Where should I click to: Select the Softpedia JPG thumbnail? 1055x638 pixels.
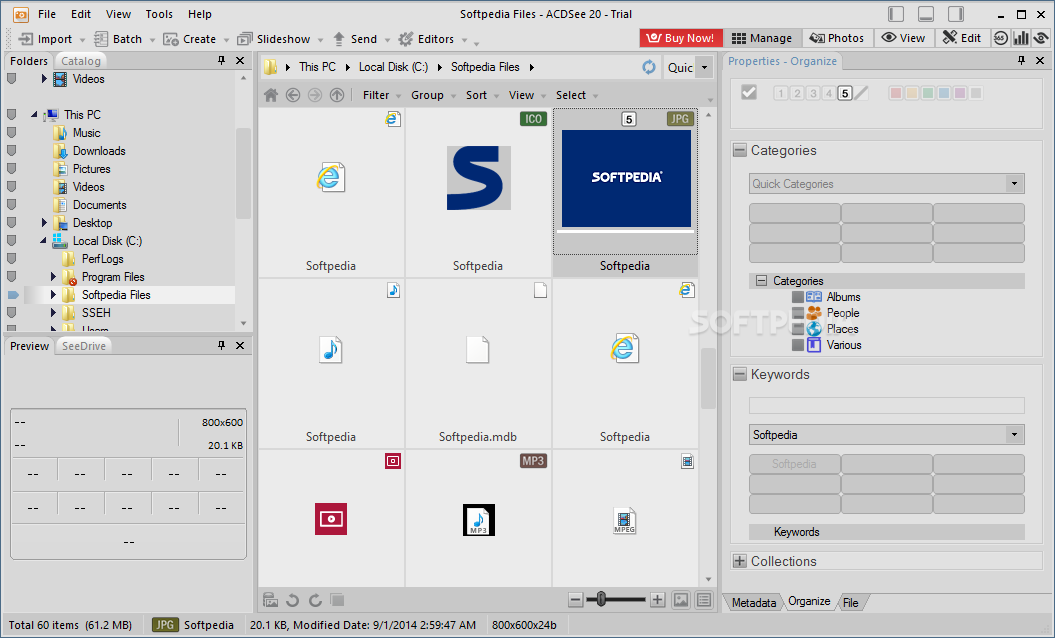pyautogui.click(x=625, y=192)
